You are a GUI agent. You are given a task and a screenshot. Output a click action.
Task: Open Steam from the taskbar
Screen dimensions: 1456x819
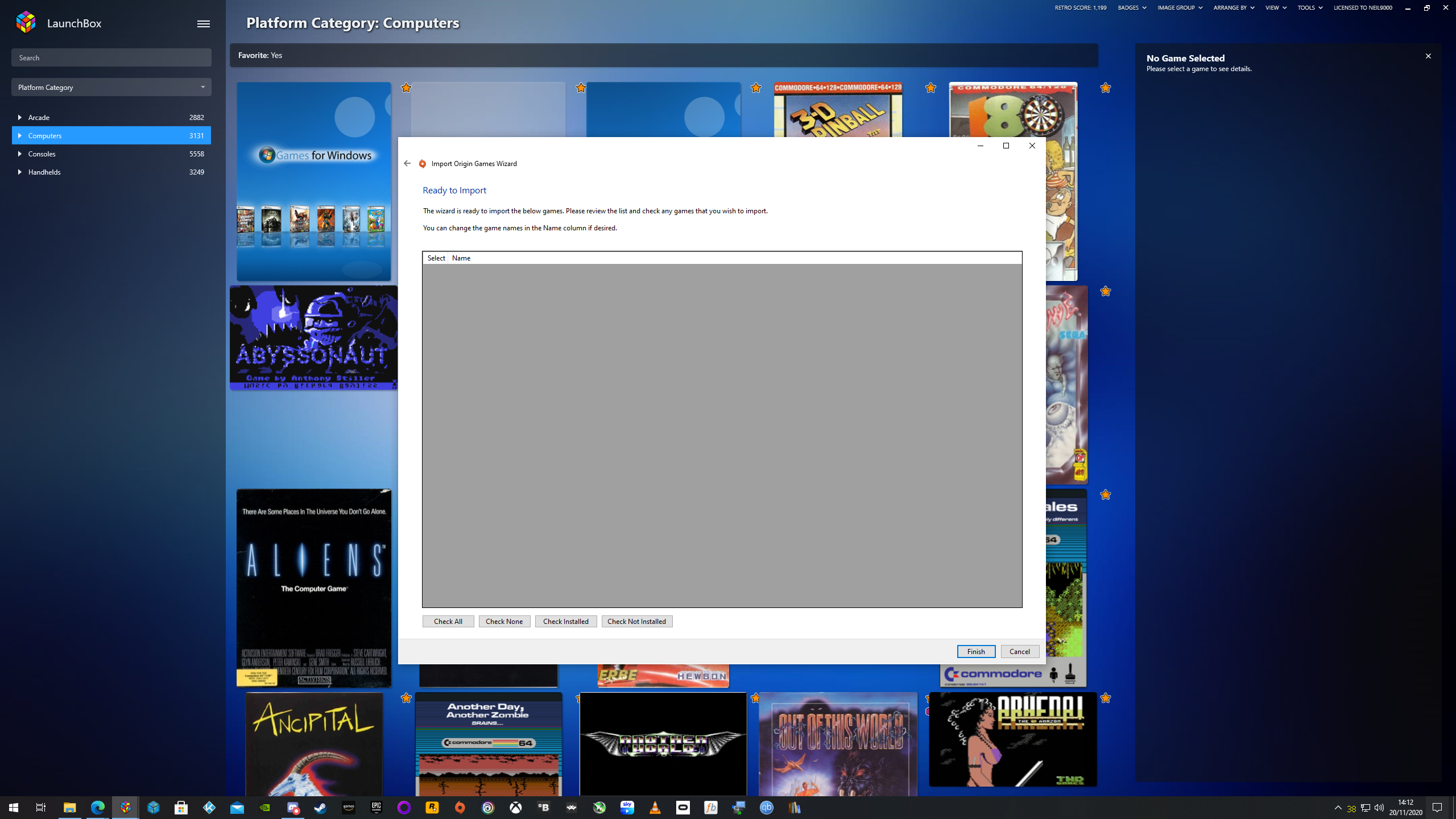pos(320,808)
